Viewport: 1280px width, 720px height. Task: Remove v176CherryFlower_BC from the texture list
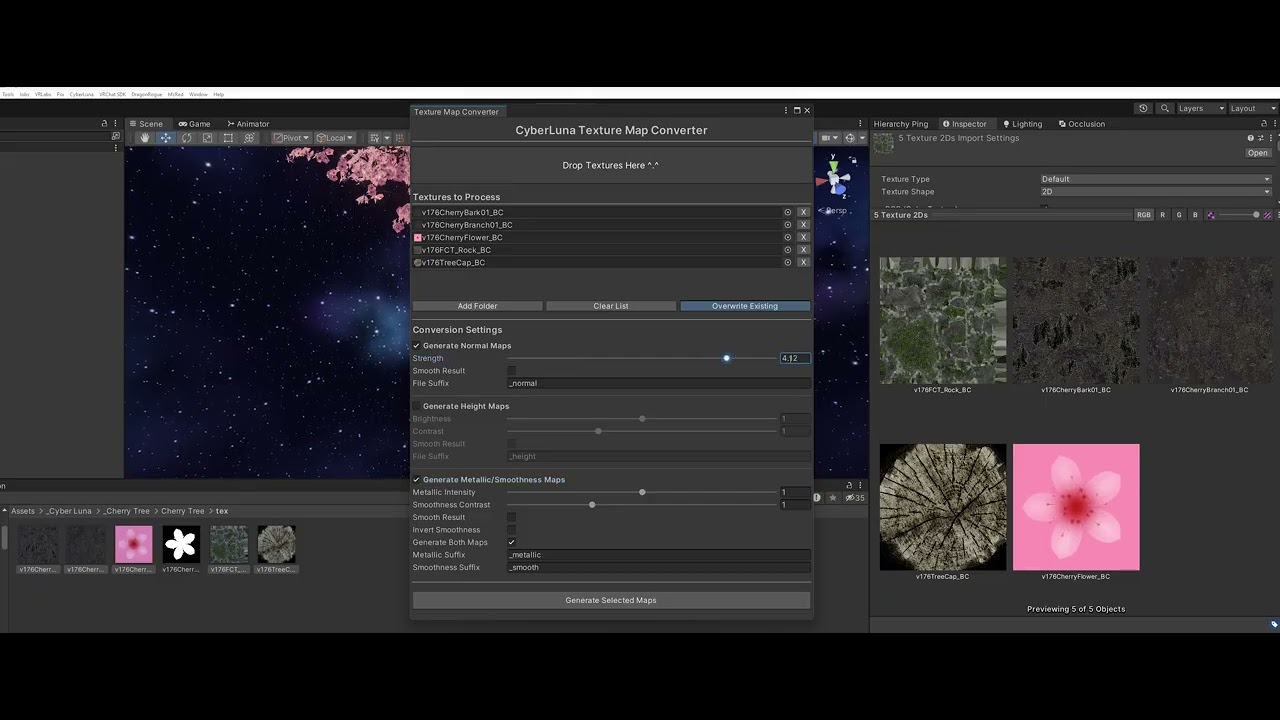click(x=803, y=238)
